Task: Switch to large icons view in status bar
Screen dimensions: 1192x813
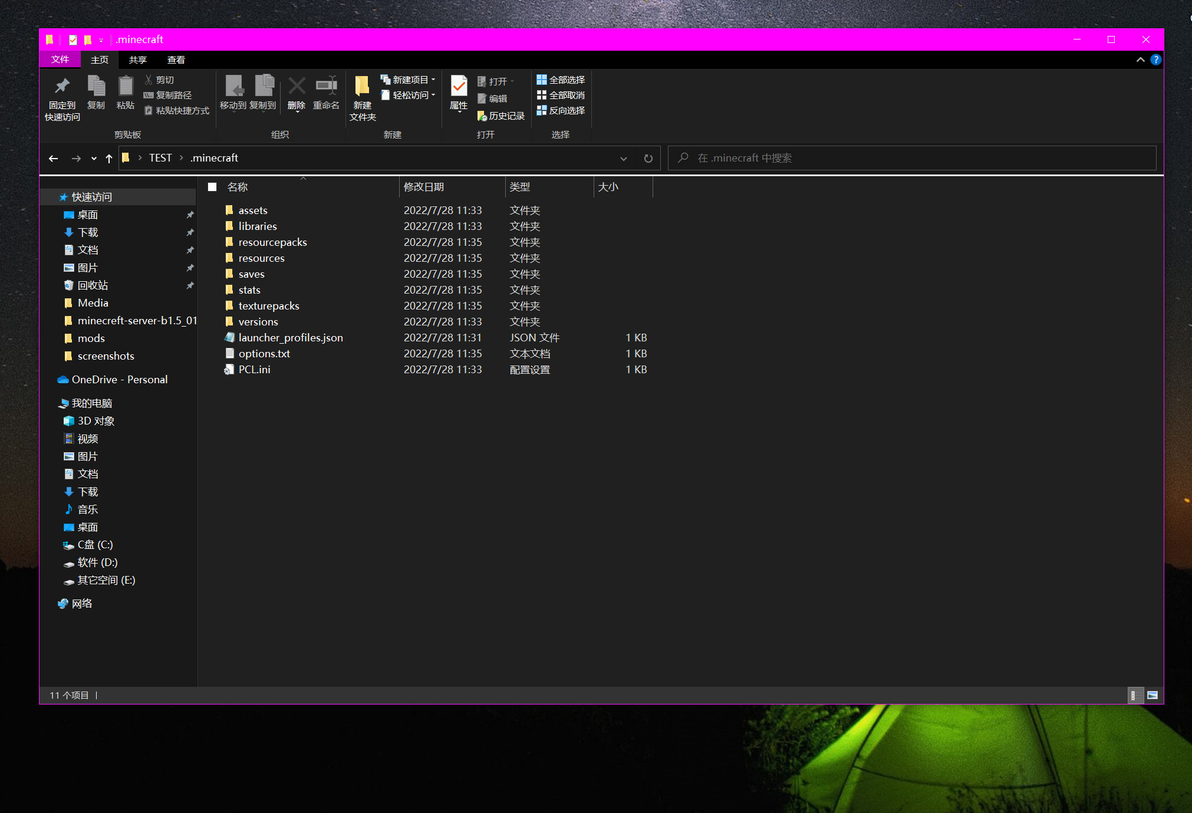Action: pos(1152,695)
